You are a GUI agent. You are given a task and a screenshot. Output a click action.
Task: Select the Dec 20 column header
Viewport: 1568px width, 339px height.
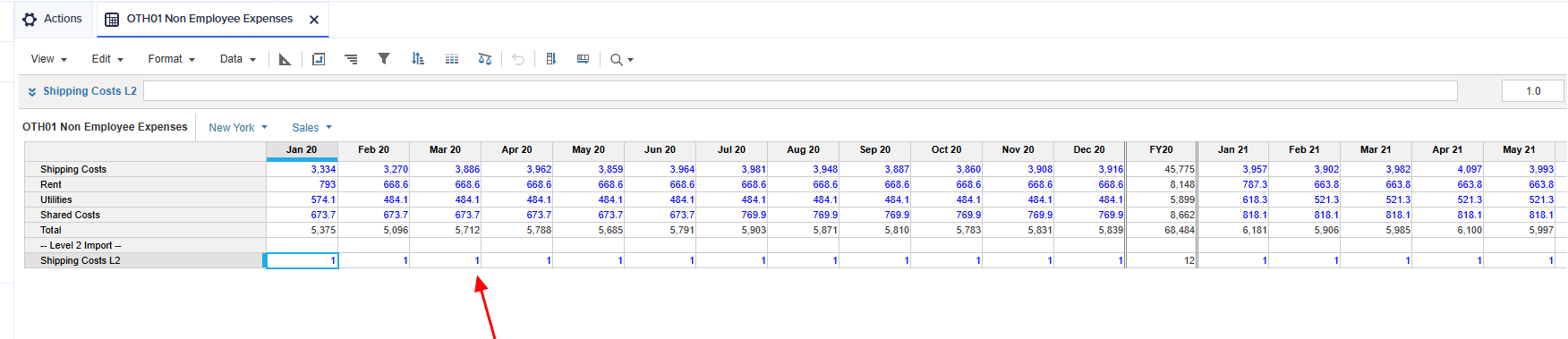pyautogui.click(x=1089, y=150)
